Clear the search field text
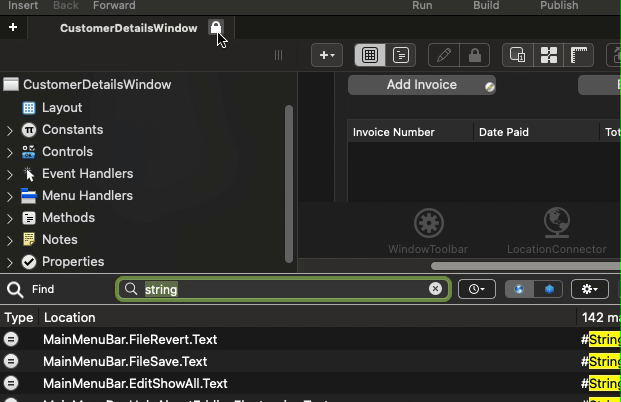The image size is (621, 402). pos(435,289)
